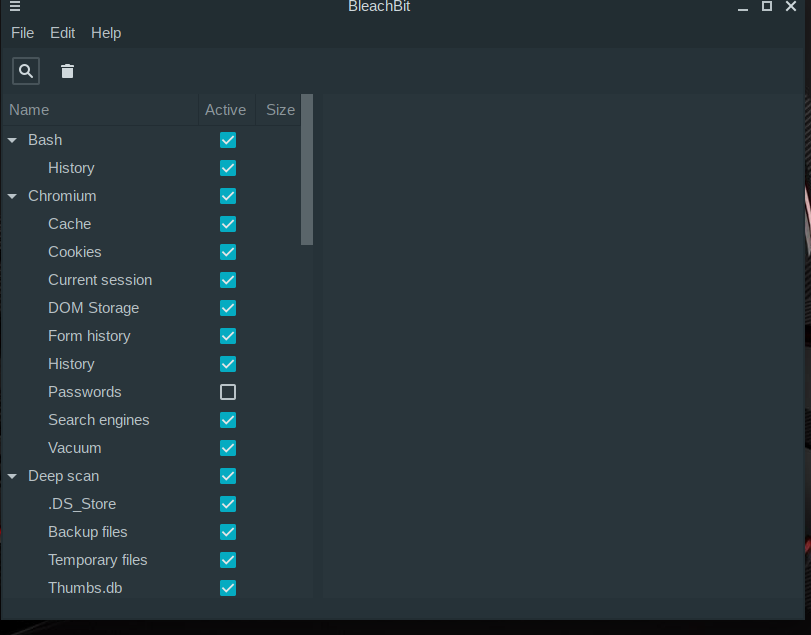Select the Form history item
This screenshot has height=635, width=811.
(89, 336)
